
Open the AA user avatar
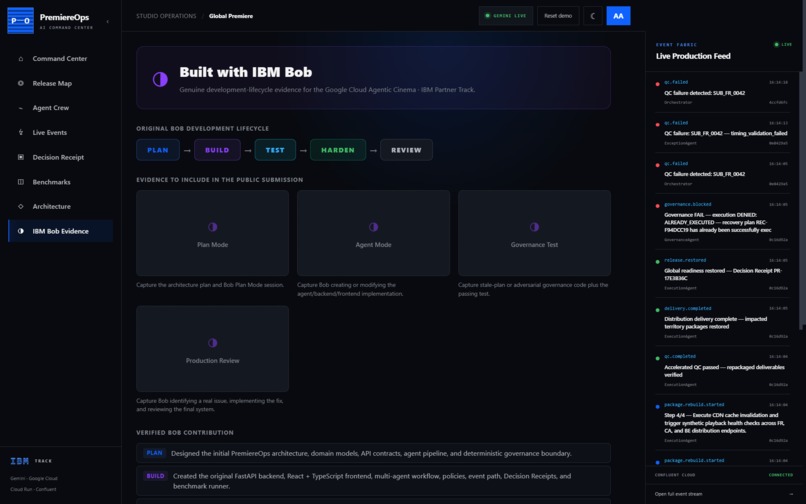(x=618, y=16)
